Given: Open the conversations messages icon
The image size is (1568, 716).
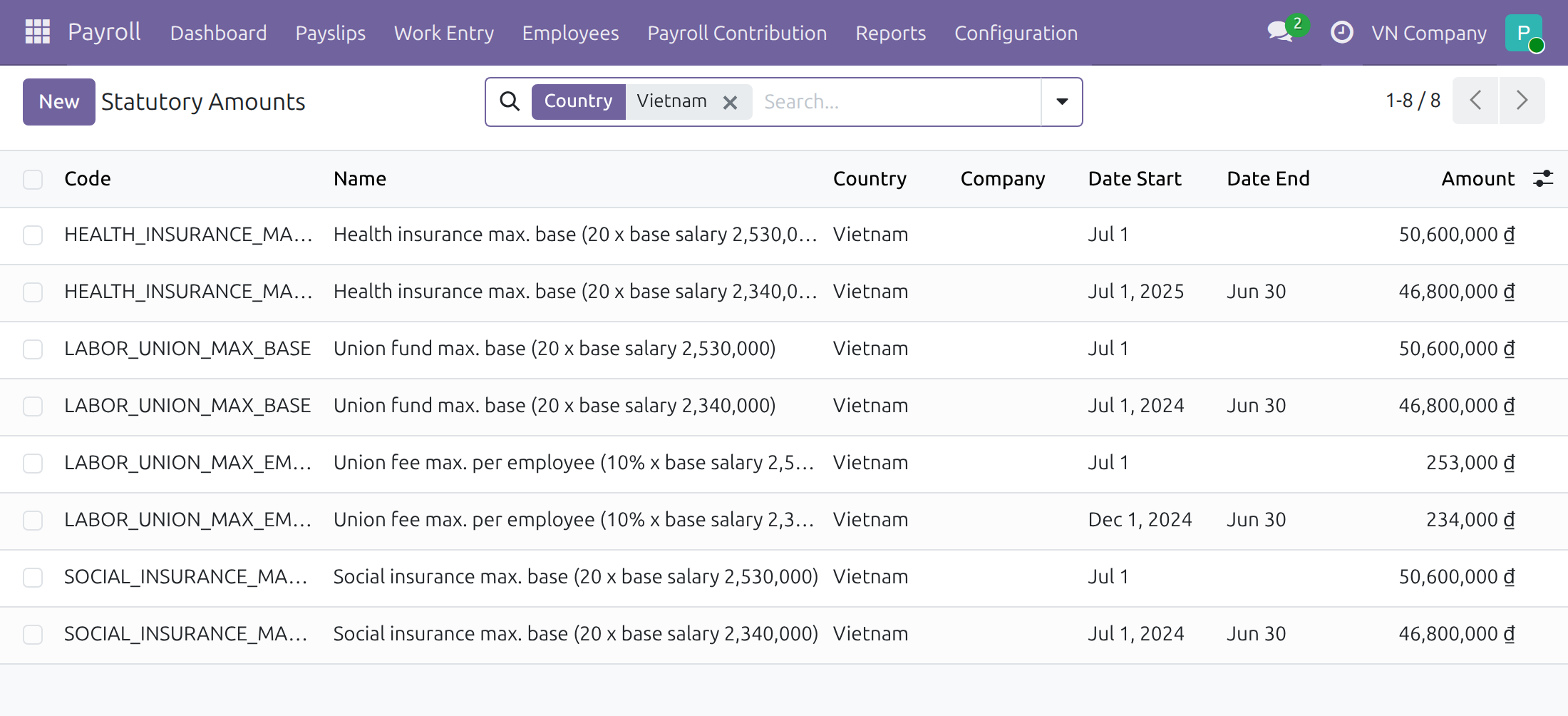Looking at the screenshot, I should click(x=1281, y=32).
